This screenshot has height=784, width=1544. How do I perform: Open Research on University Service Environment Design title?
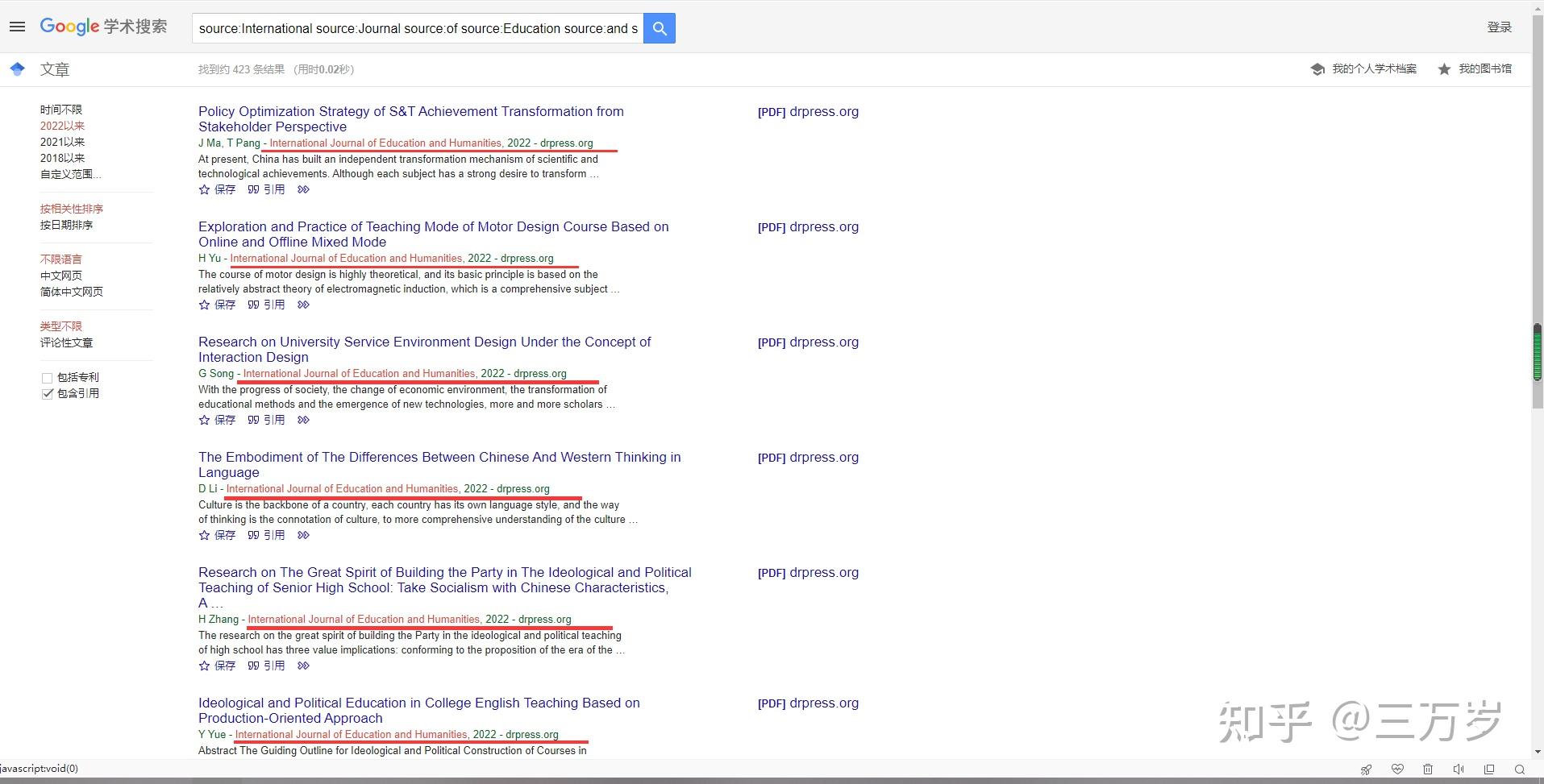(x=424, y=350)
